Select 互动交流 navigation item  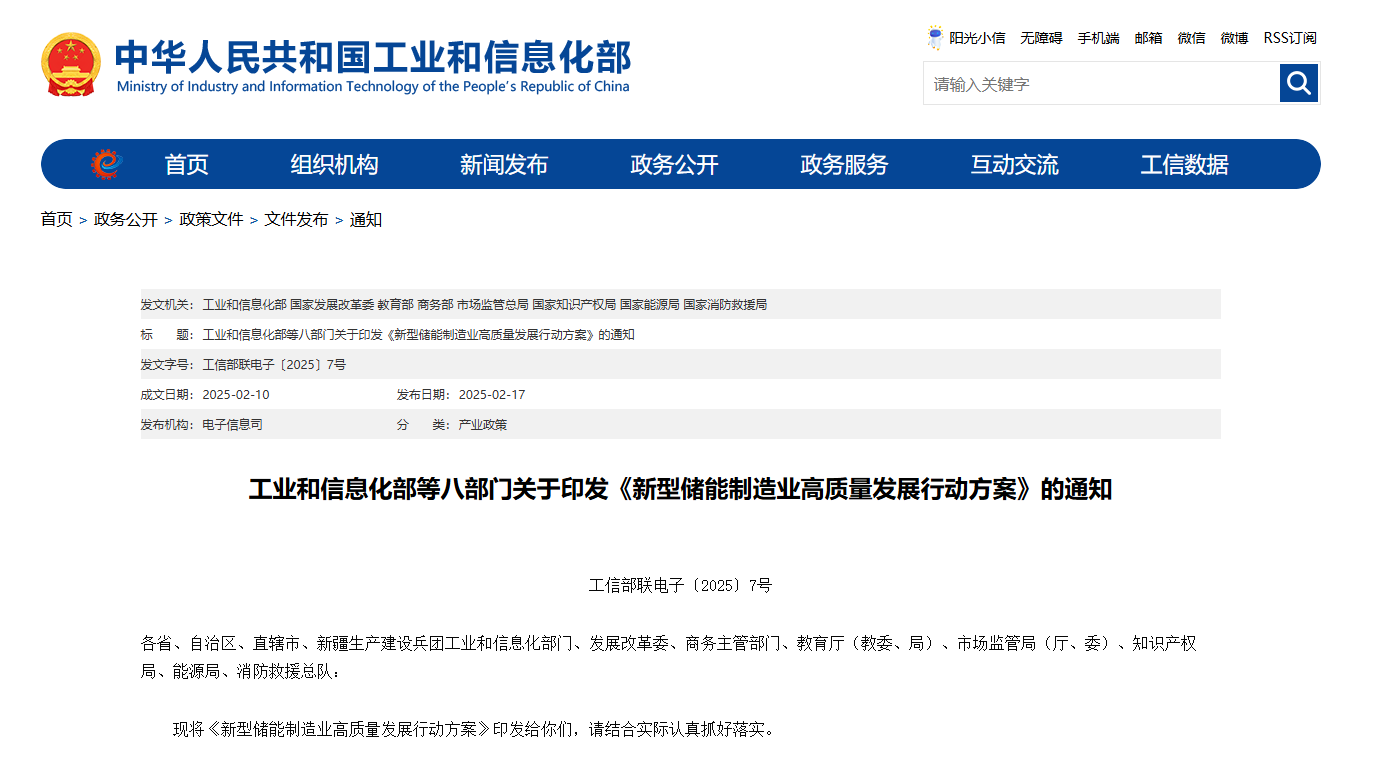coord(1014,165)
